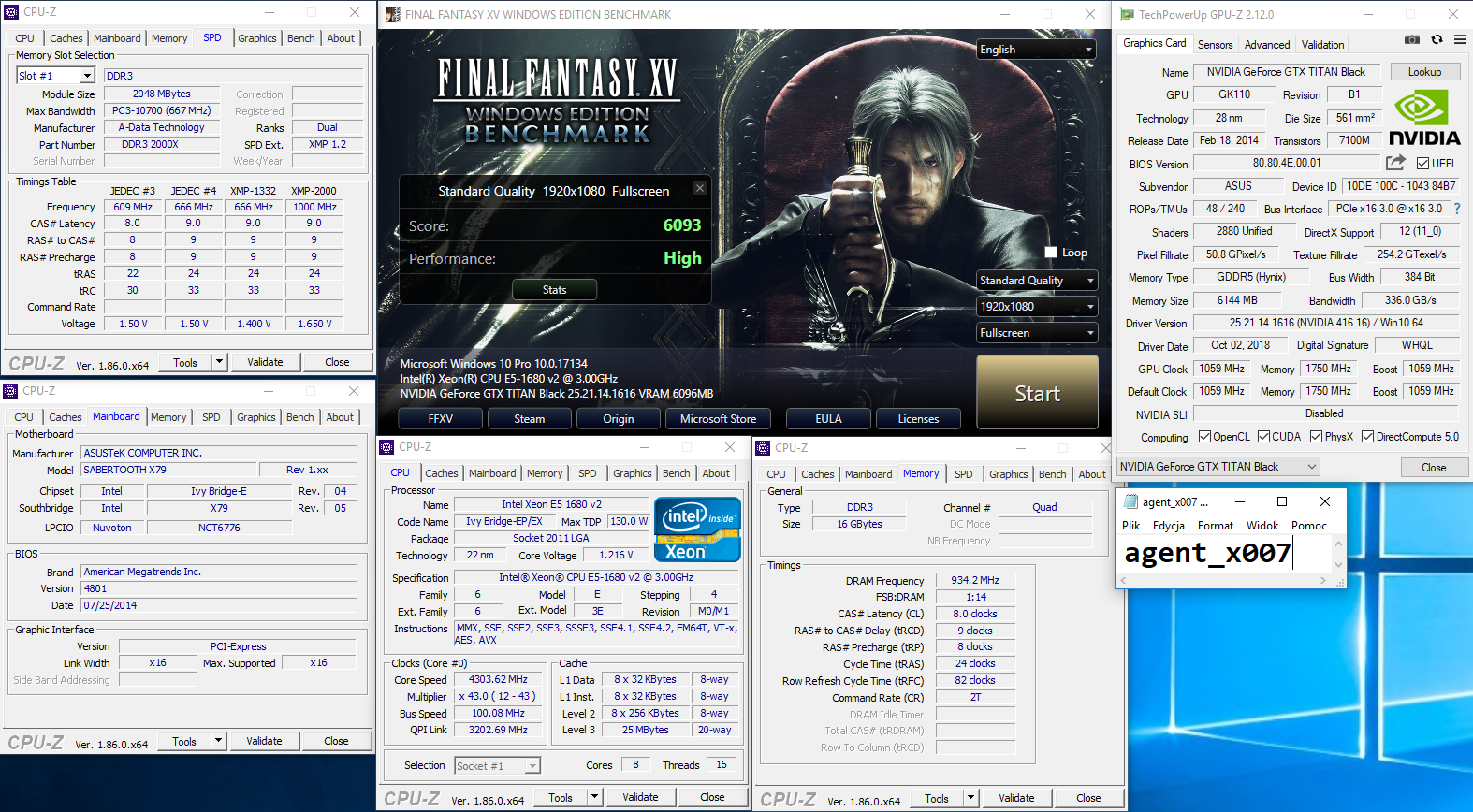
Task: Open the Widok menu in Notepad
Action: (1262, 526)
